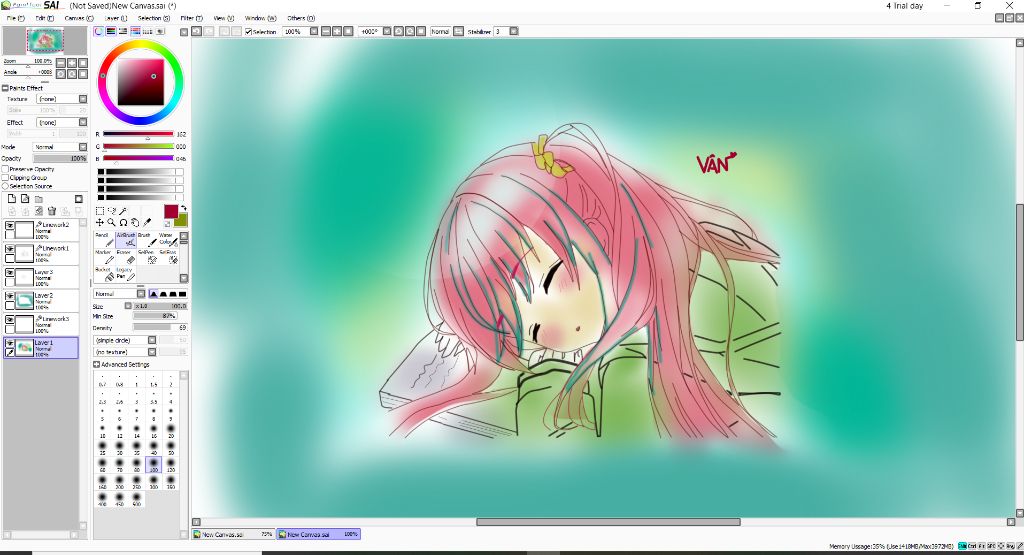1024x555 pixels.
Task: Hide the Layer3 layer
Action: pos(10,273)
